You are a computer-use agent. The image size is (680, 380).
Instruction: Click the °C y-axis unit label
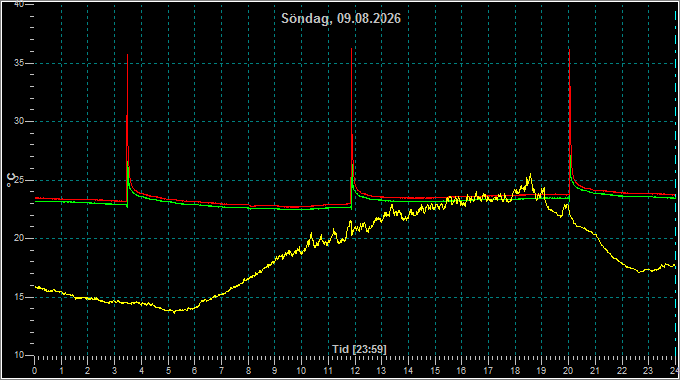(10, 180)
